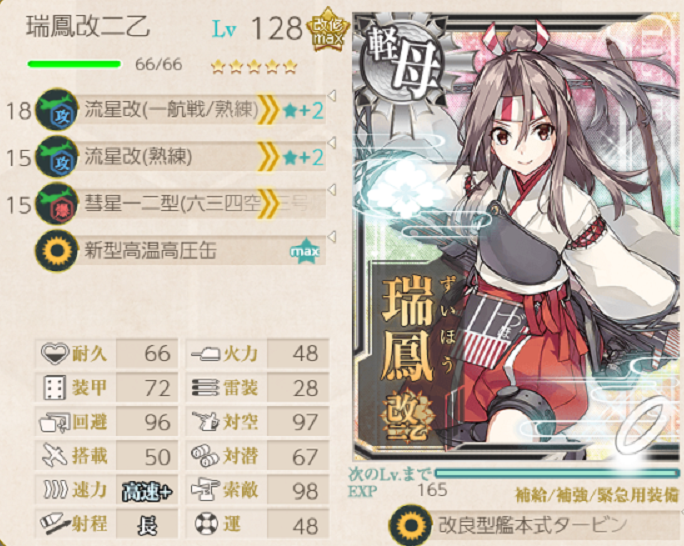The height and width of the screenshot is (546, 684).
Task: Click the 補給/補強/緊急用装備 label
Action: [597, 495]
